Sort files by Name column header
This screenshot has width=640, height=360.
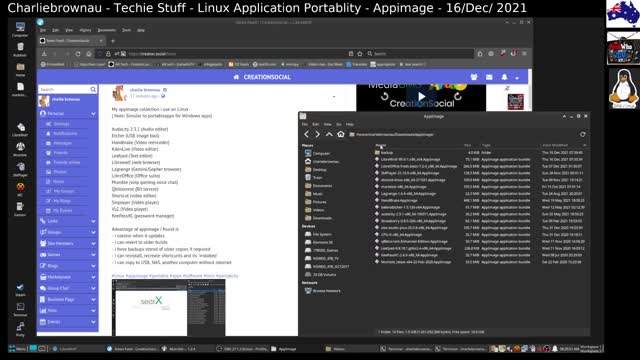tap(380, 145)
